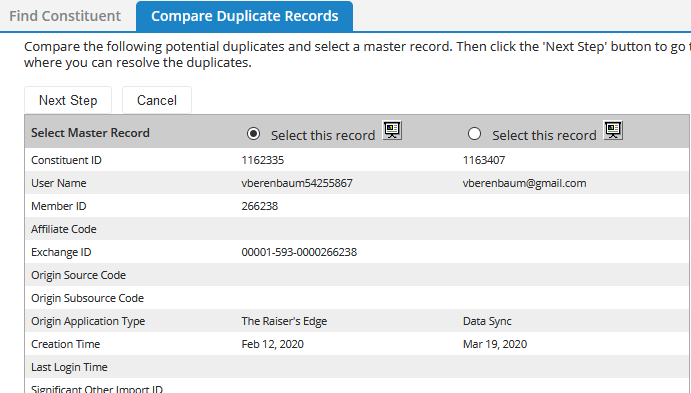Screen dimensions: 691x393
Task: Click creation time Feb 12, 2020
Action: (272, 344)
